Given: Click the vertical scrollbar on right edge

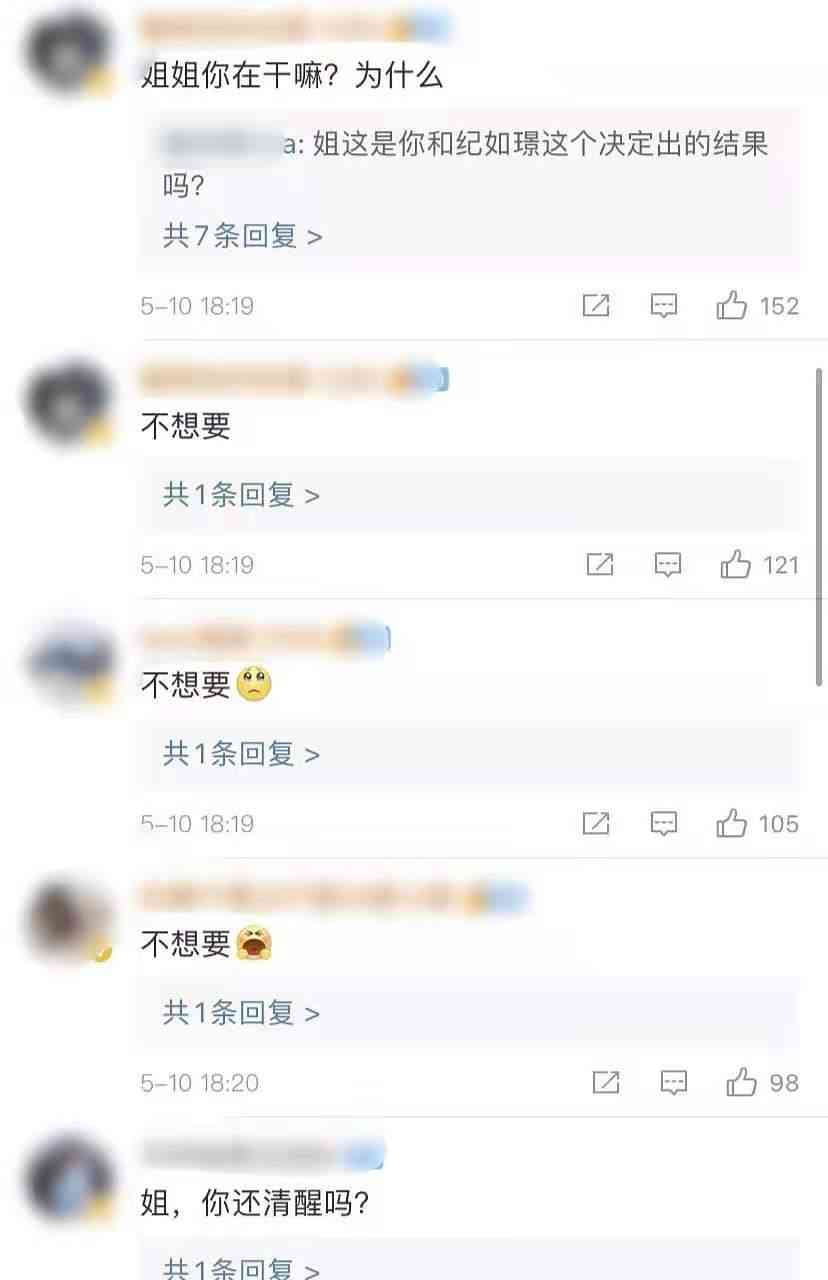Looking at the screenshot, I should 820,527.
